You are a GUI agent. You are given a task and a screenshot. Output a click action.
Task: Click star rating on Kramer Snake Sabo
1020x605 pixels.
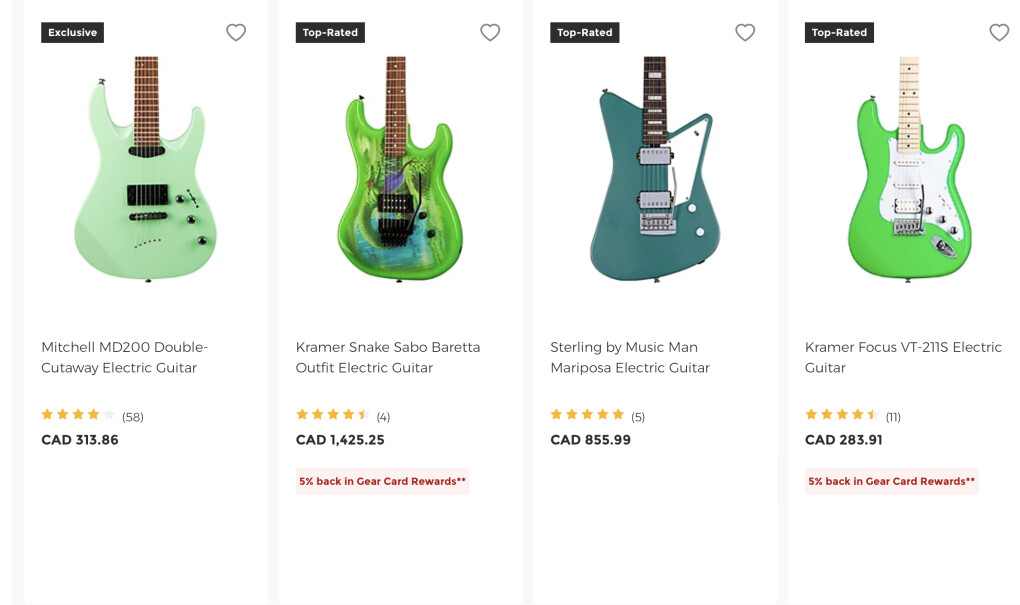pos(333,415)
